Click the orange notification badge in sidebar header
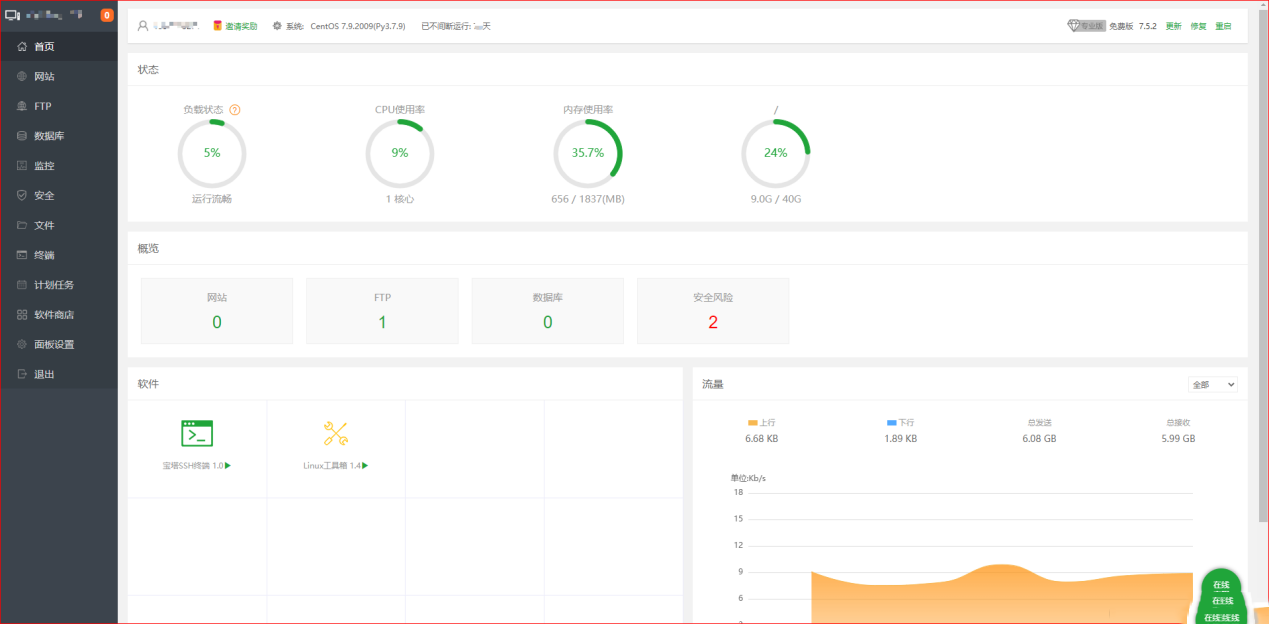 pyautogui.click(x=107, y=15)
